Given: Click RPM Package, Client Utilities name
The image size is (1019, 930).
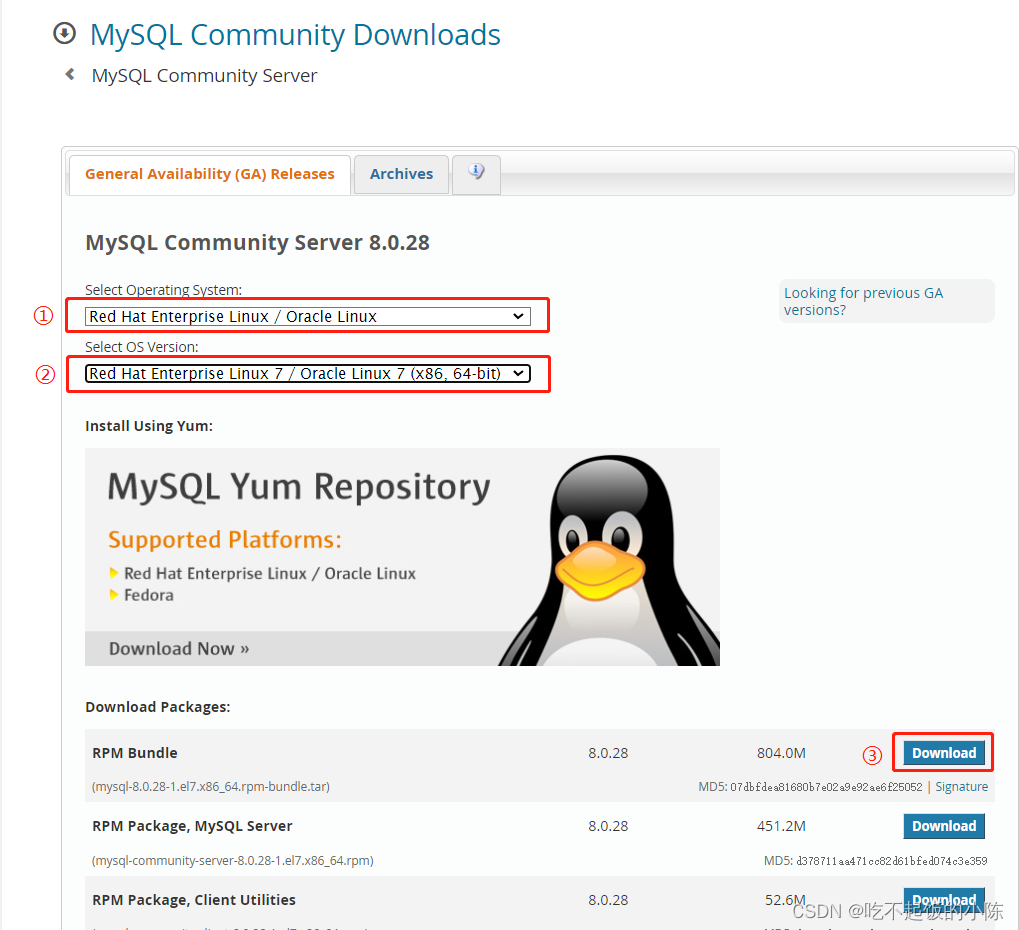Looking at the screenshot, I should (194, 900).
